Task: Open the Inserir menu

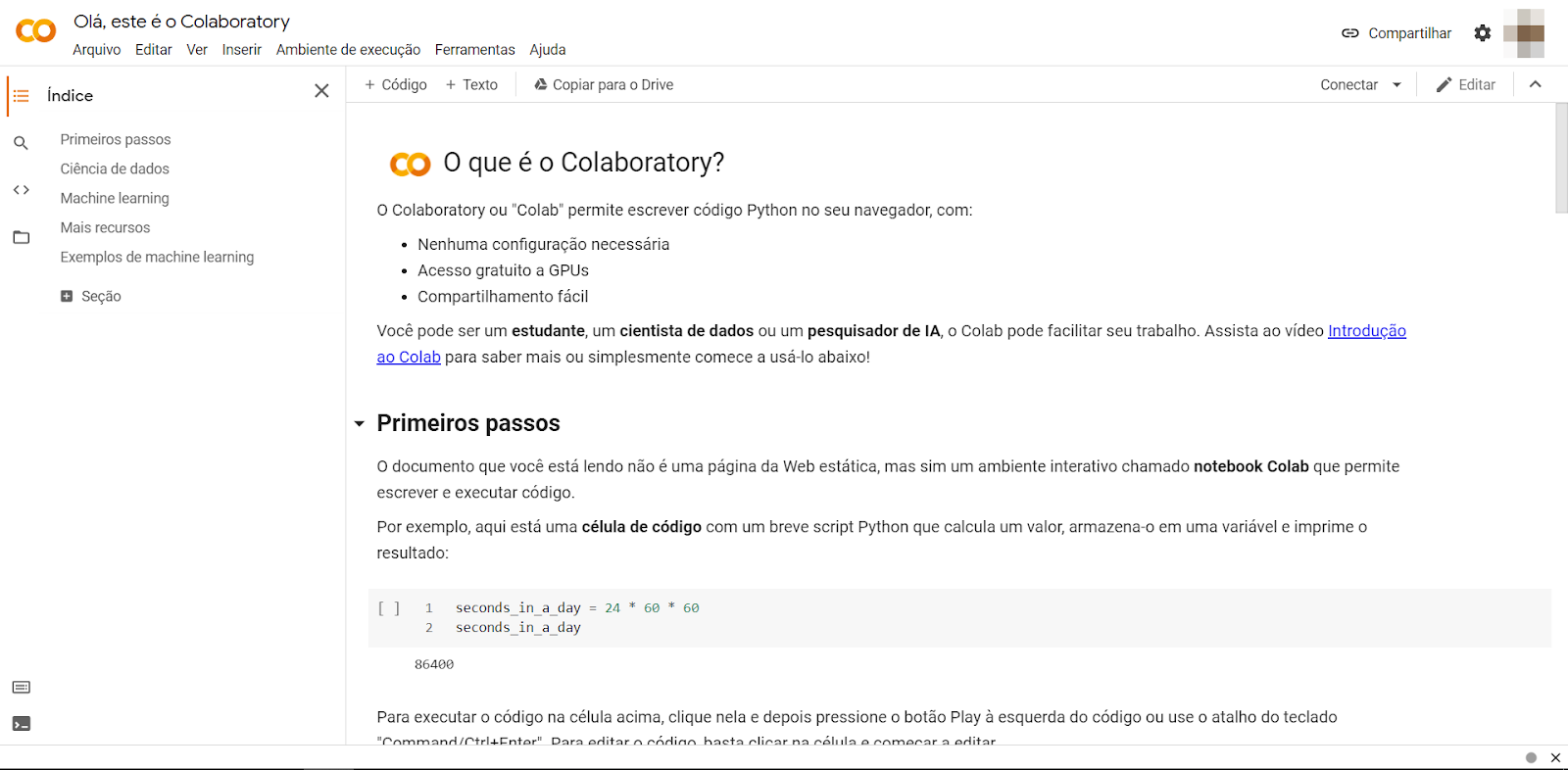Action: [242, 50]
